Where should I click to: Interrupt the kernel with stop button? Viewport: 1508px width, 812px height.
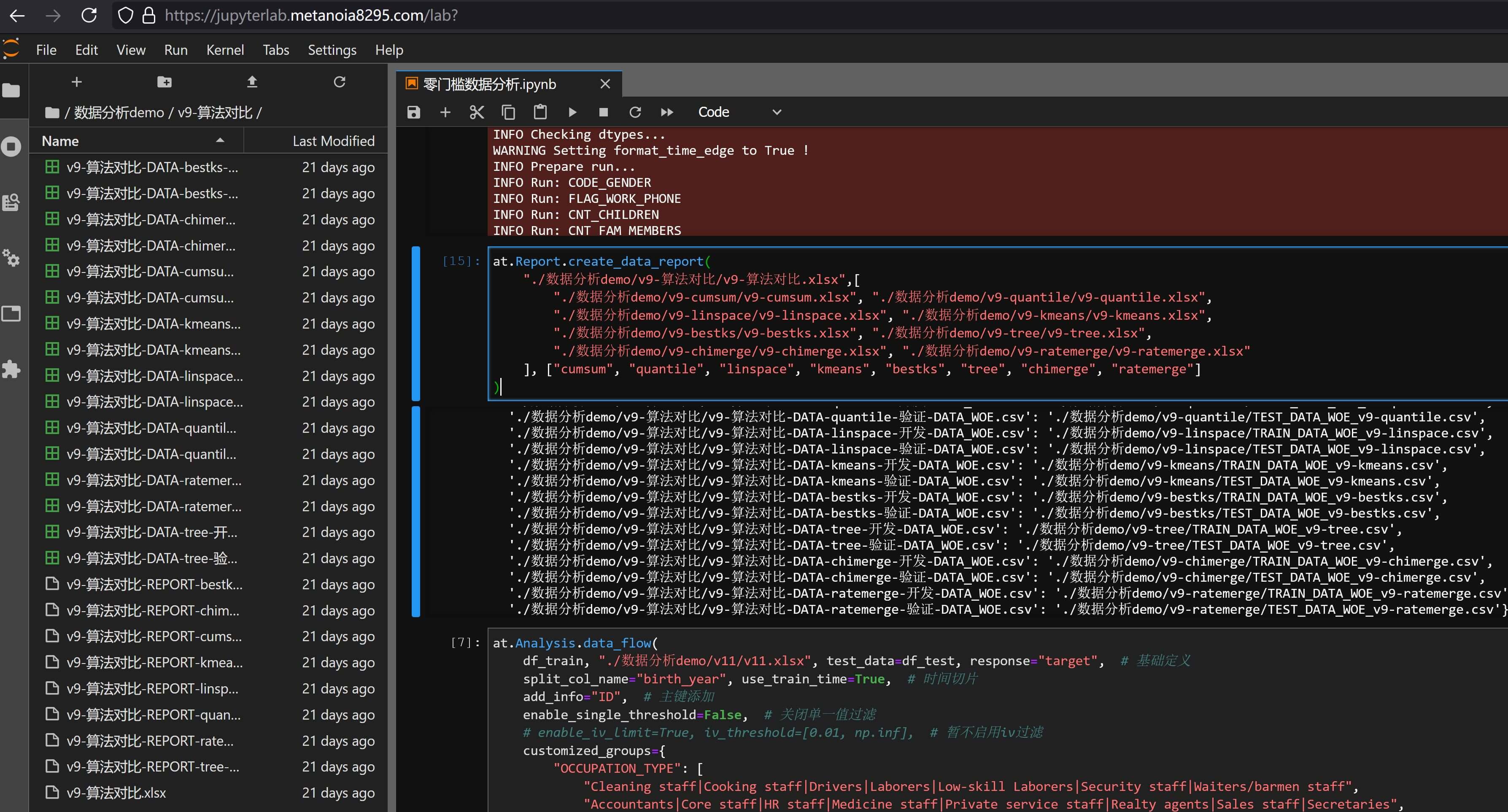[604, 112]
